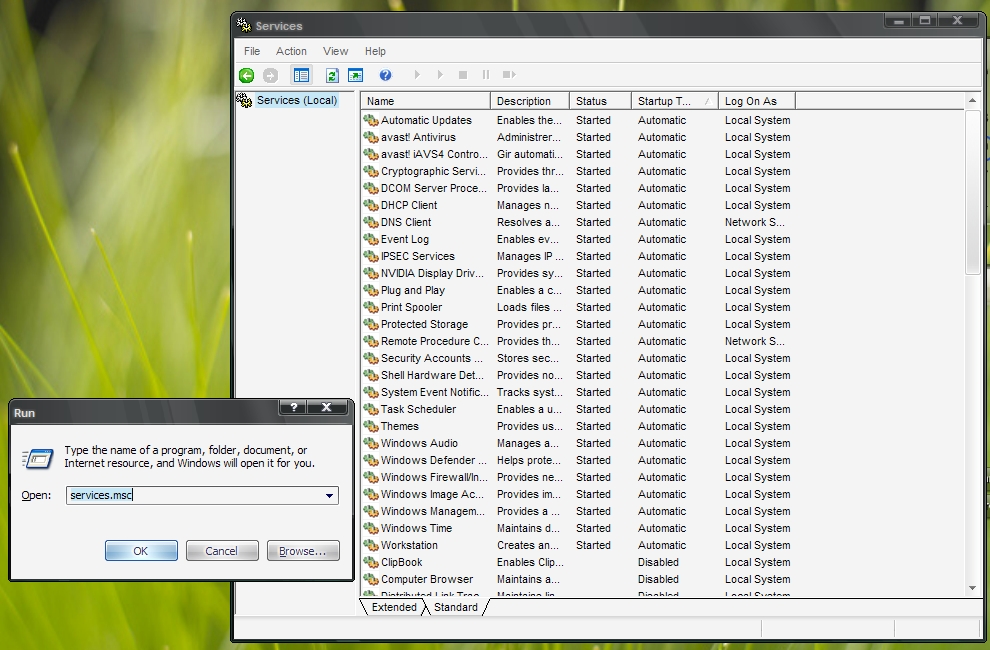This screenshot has height=650, width=990.
Task: Click Cancel in the Run dialog
Action: [x=222, y=551]
